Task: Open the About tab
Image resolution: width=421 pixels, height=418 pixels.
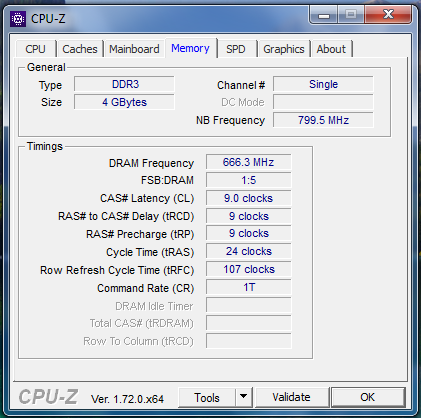Action: [331, 49]
